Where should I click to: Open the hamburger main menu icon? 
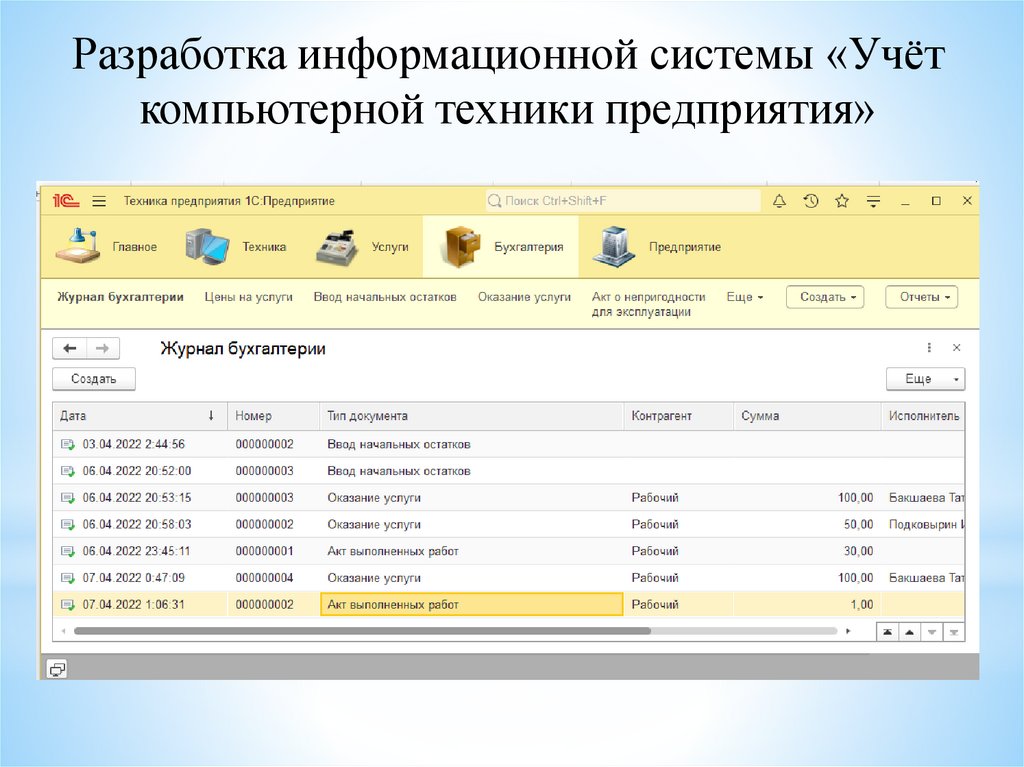98,201
